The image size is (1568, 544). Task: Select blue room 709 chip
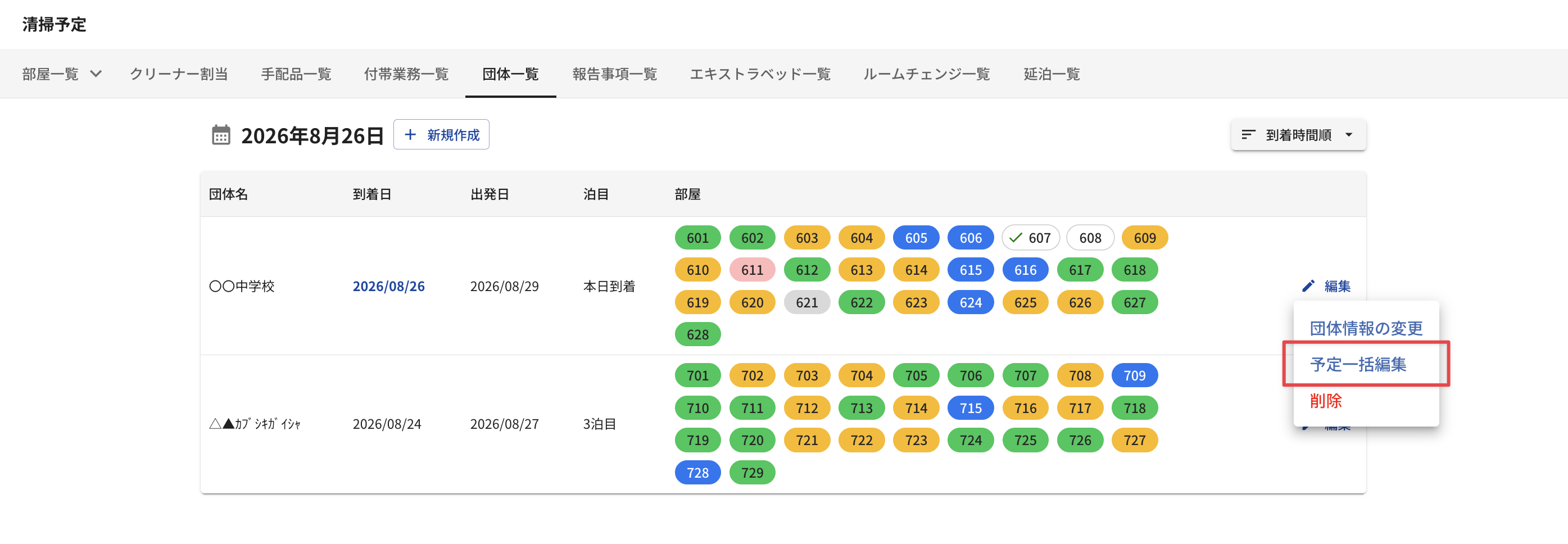pos(1134,375)
